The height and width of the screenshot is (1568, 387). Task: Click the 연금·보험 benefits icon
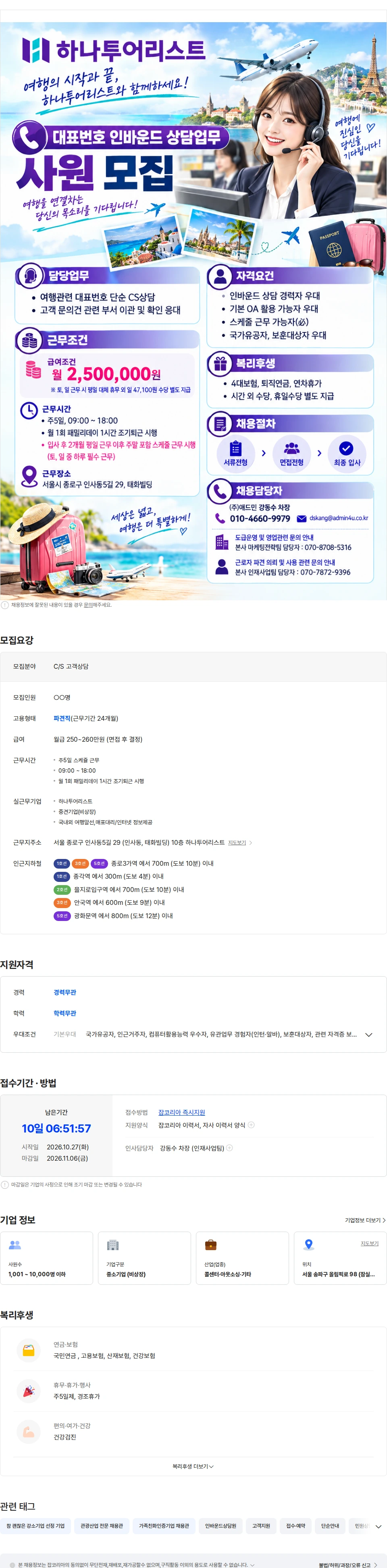tap(28, 1350)
